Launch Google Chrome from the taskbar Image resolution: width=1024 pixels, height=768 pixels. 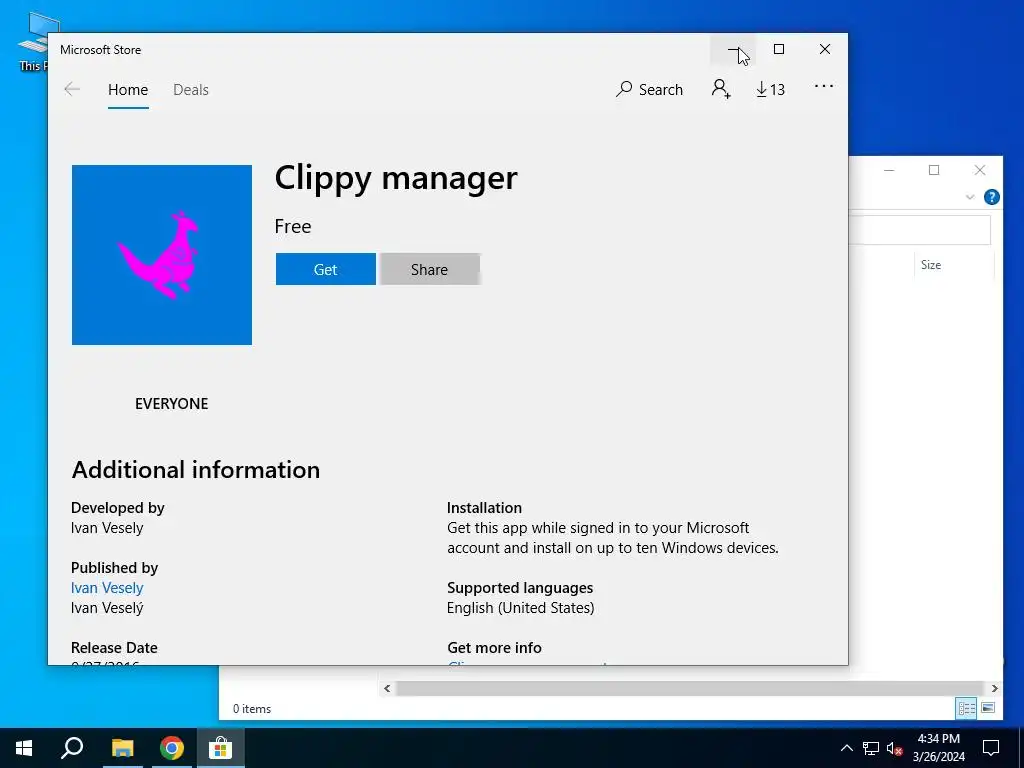click(x=172, y=748)
